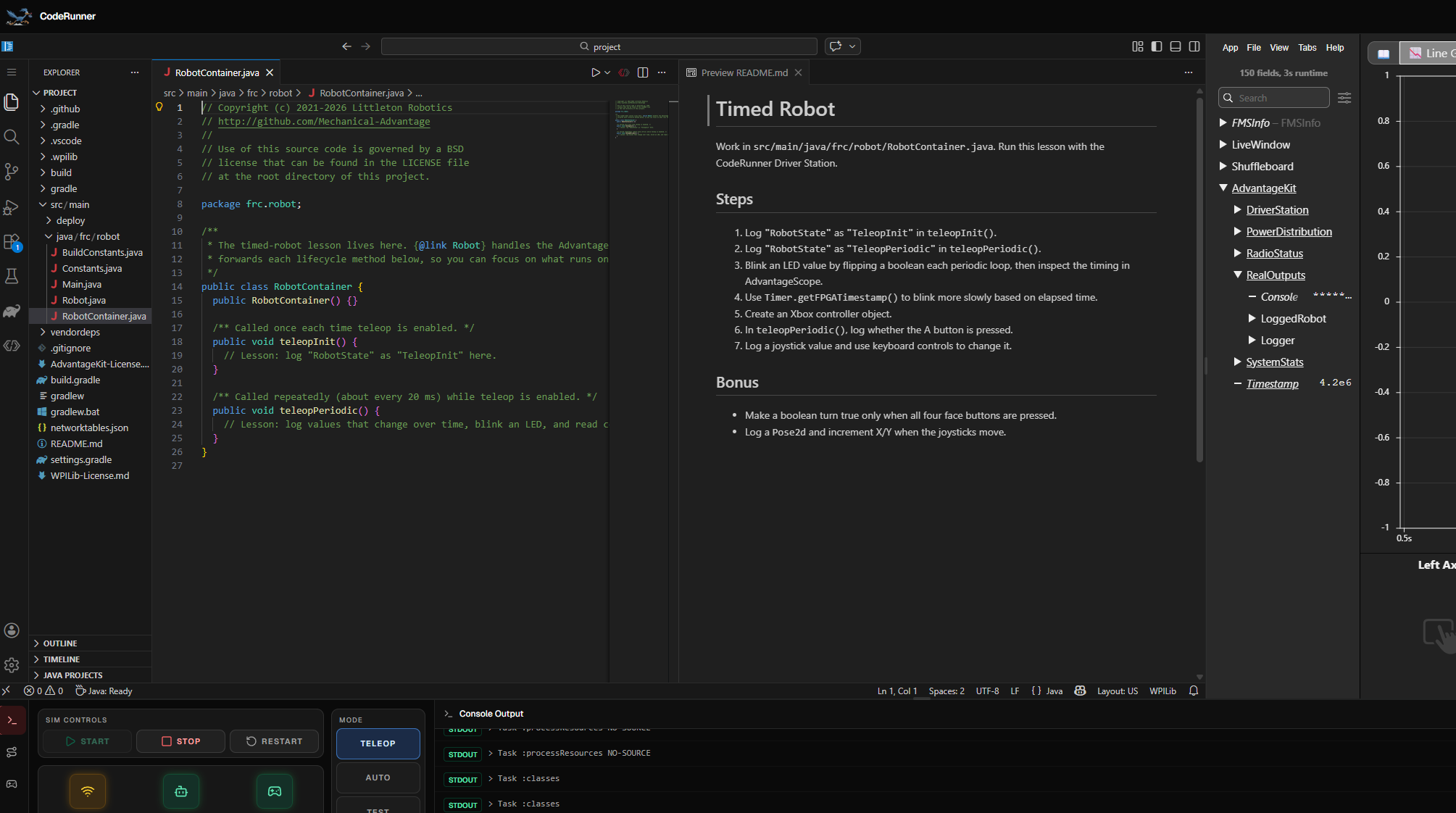This screenshot has width=1456, height=813.
Task: Expand the OUTLINE section
Action: point(60,643)
